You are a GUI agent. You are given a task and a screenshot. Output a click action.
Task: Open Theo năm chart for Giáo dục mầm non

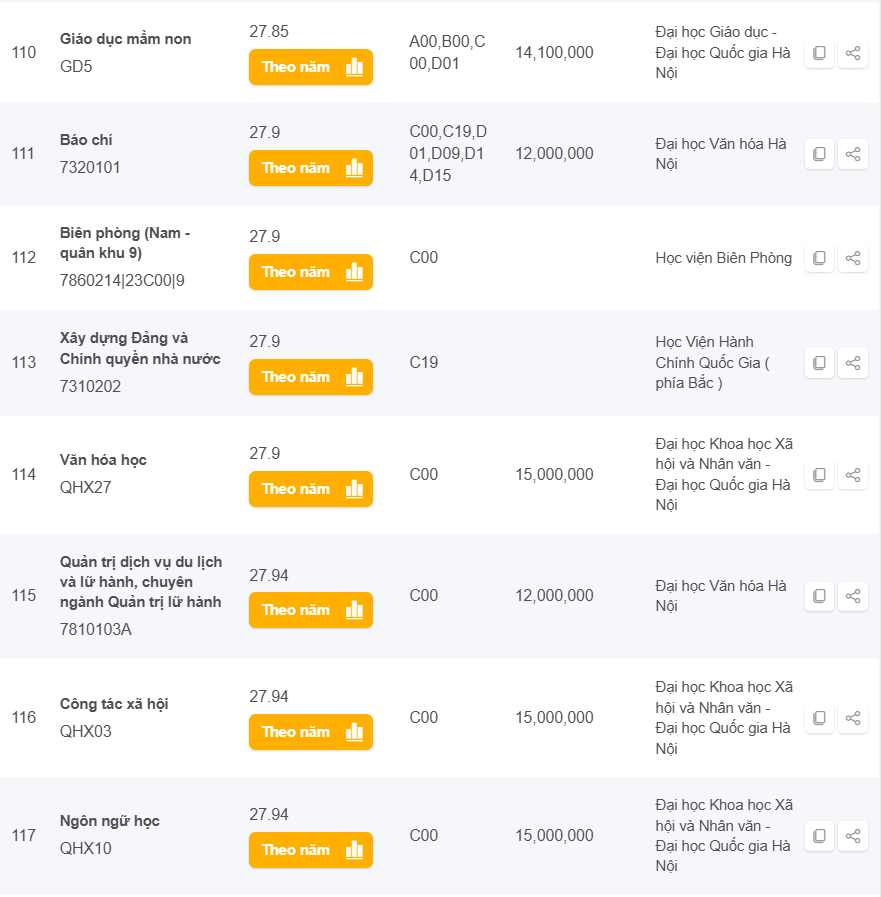pyautogui.click(x=310, y=67)
